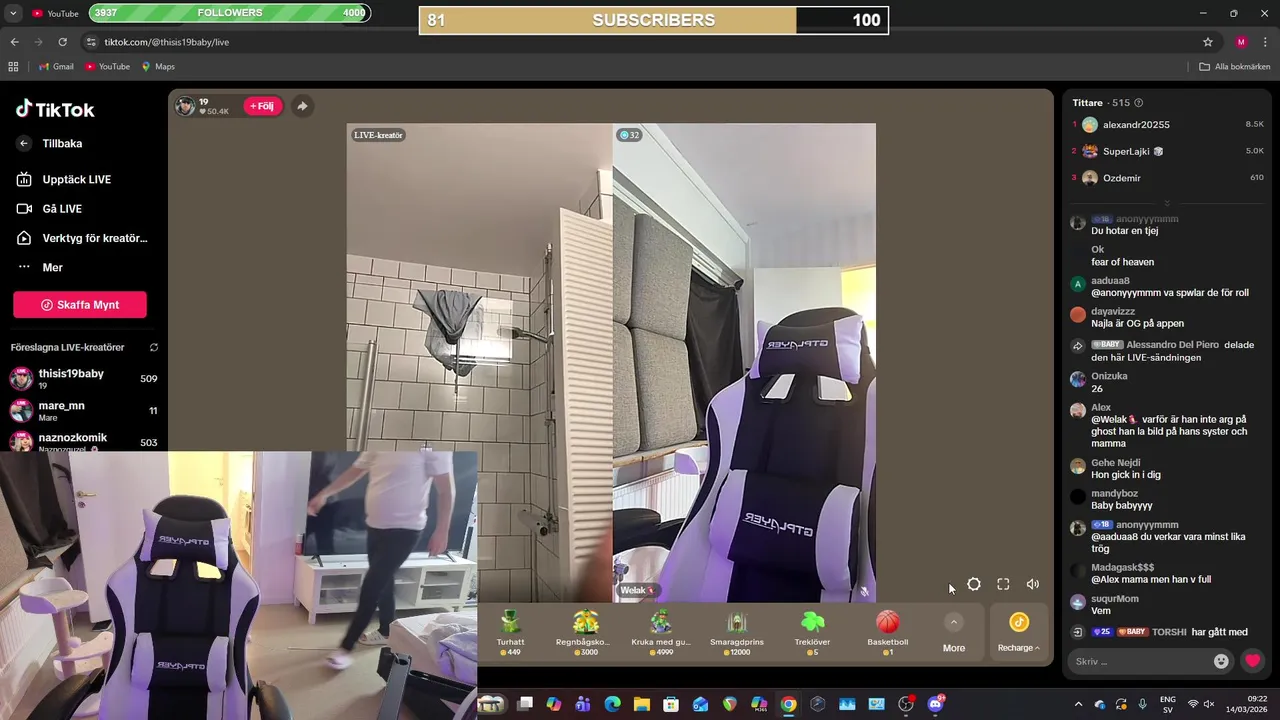Screen dimensions: 1280x720
Task: Open the Chrome apps grid shortcut
Action: [x=13, y=67]
